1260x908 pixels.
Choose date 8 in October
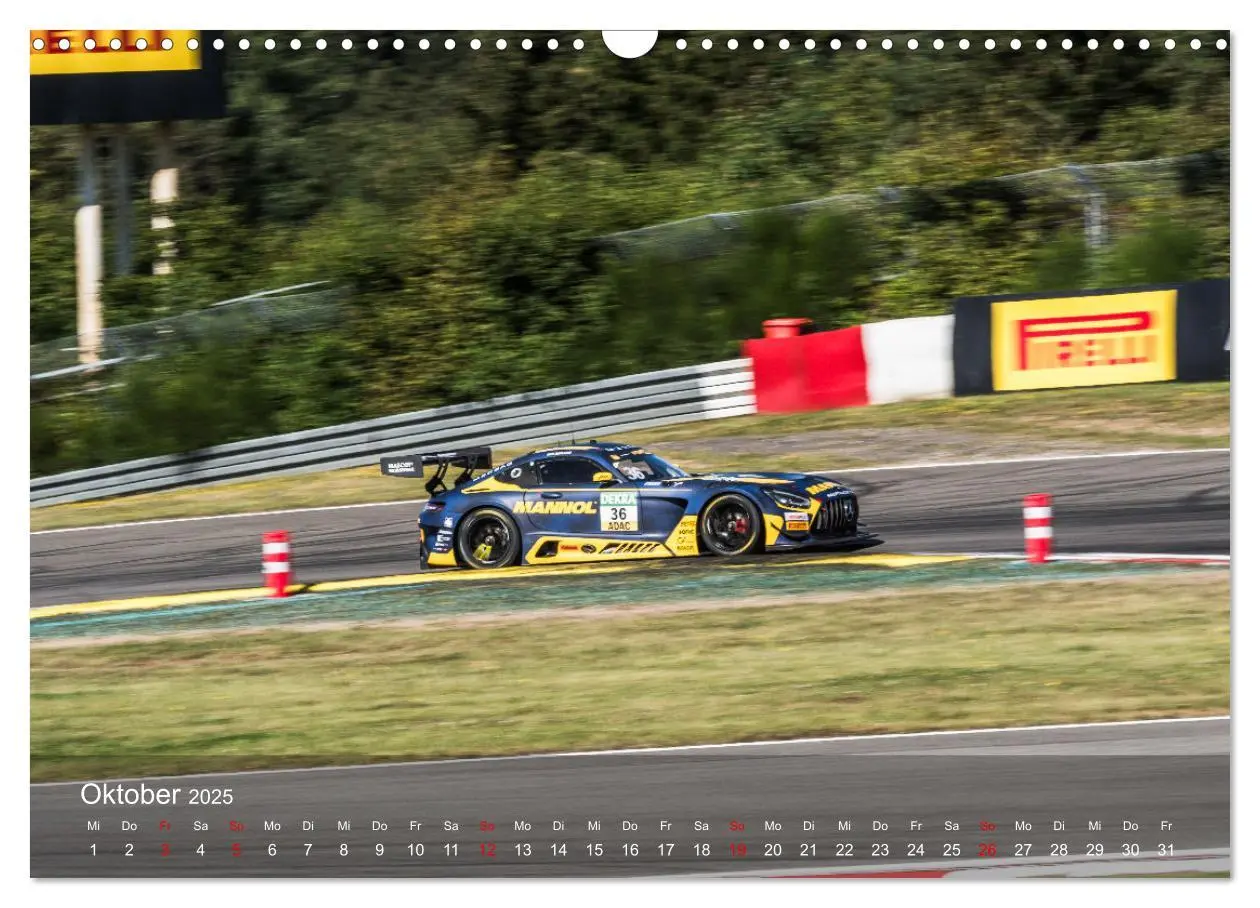pyautogui.click(x=344, y=850)
